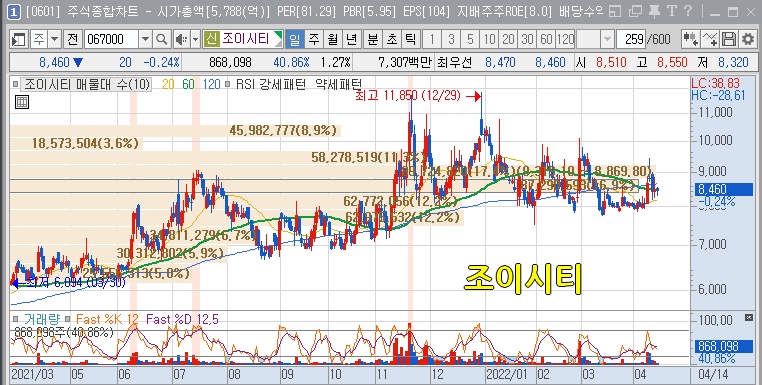The width and height of the screenshot is (762, 385).
Task: Click the pin window icon in title bar
Action: pyautogui.click(x=654, y=12)
